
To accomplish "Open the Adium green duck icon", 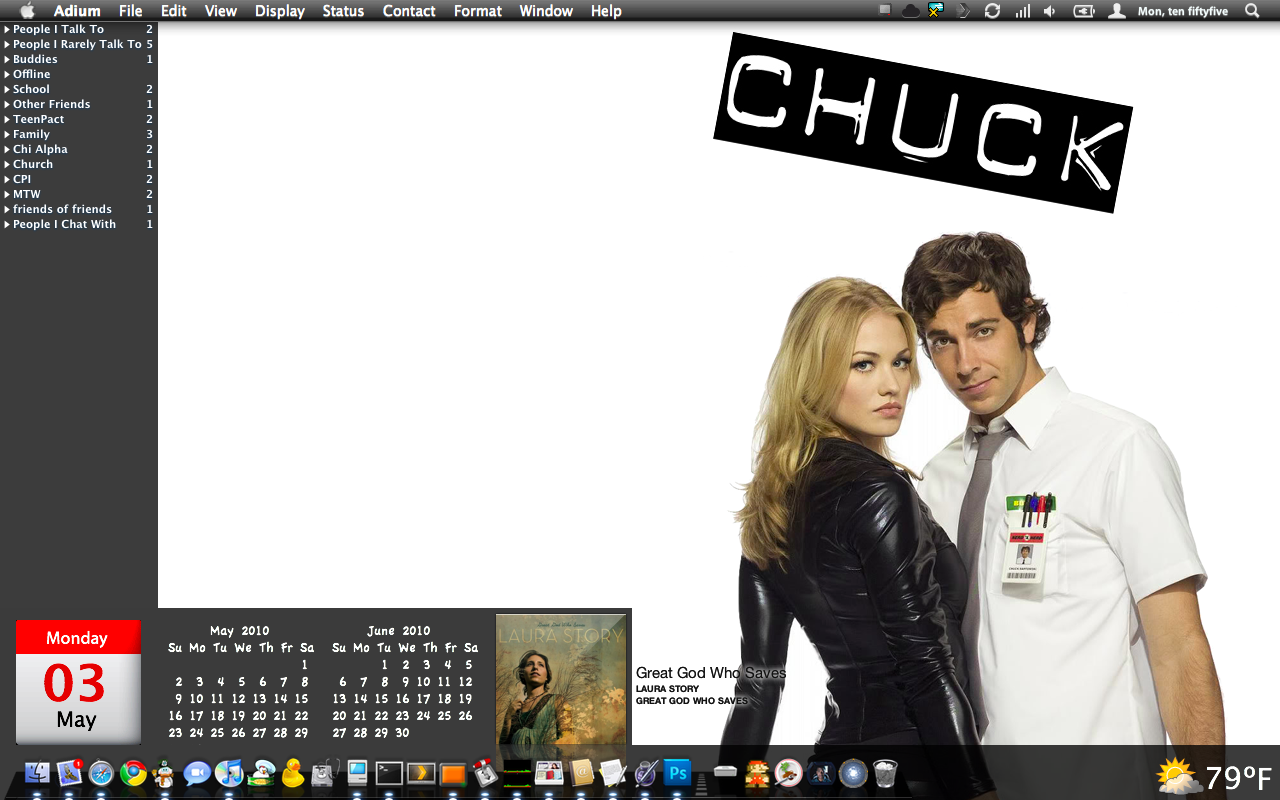I will coord(261,773).
